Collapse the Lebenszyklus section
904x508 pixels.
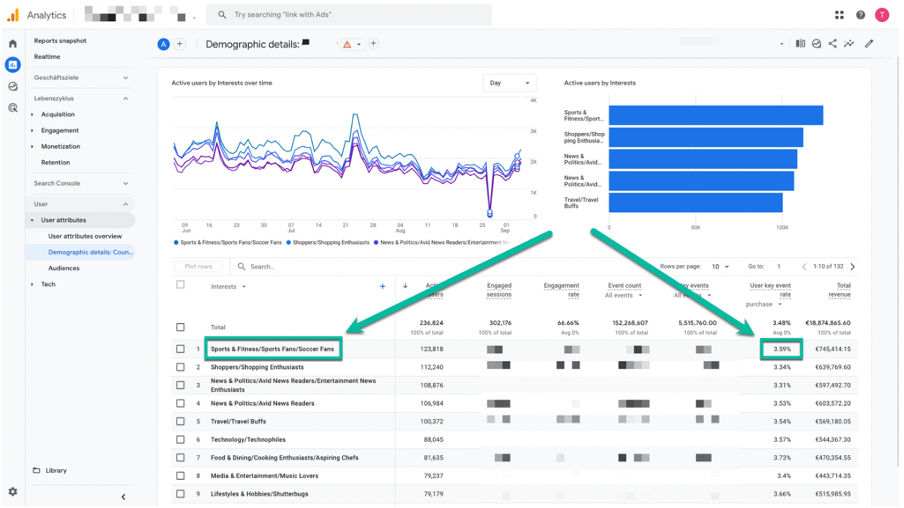tap(126, 99)
